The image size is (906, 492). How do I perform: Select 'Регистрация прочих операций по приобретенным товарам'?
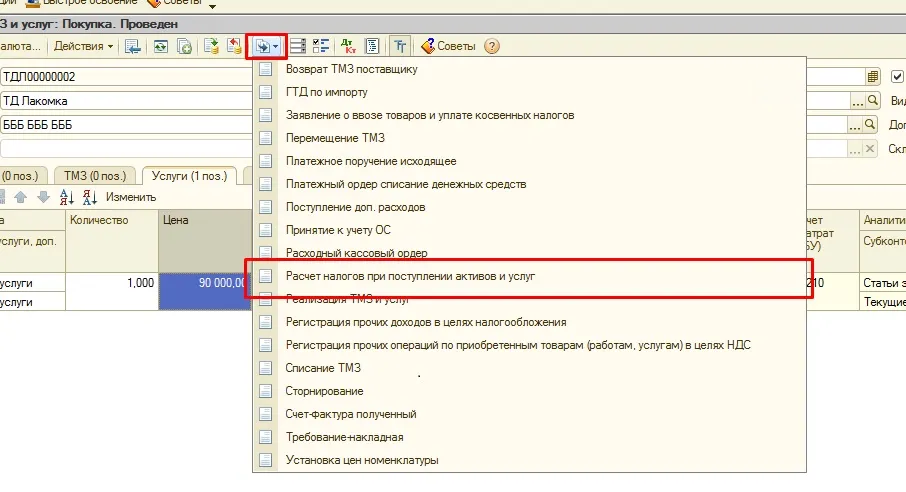(529, 345)
